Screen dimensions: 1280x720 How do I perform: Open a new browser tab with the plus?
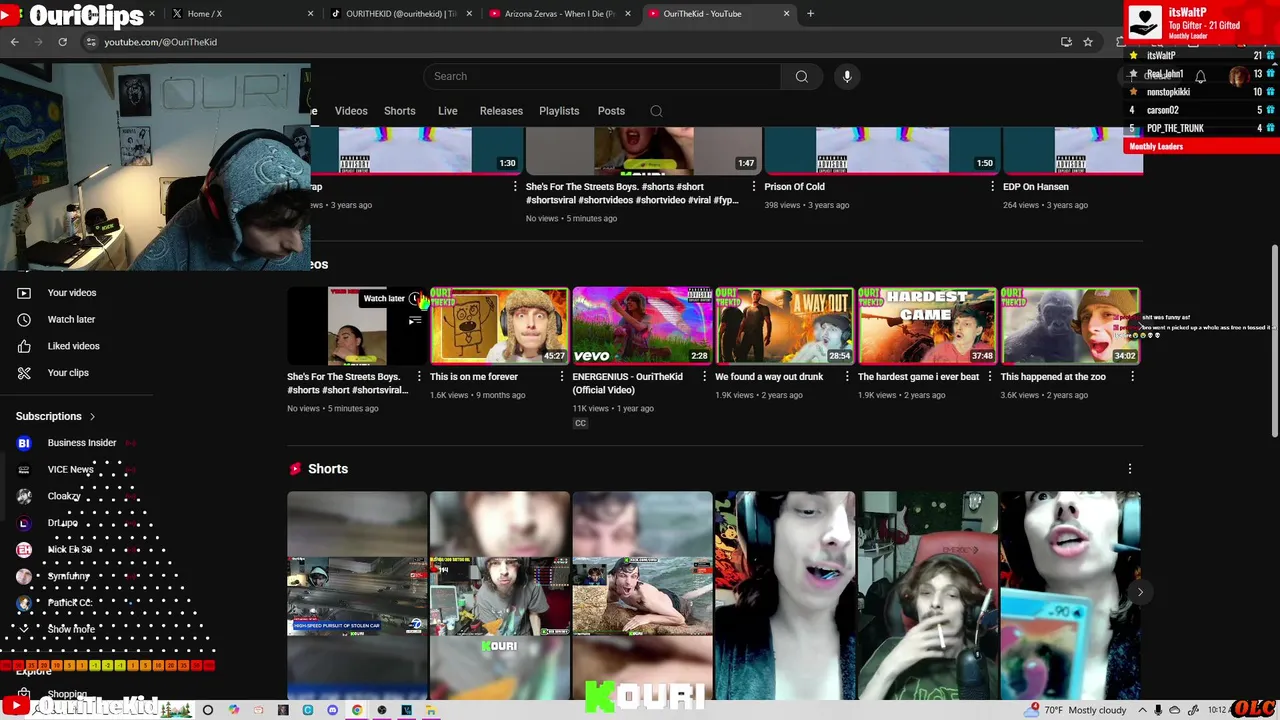pos(810,14)
